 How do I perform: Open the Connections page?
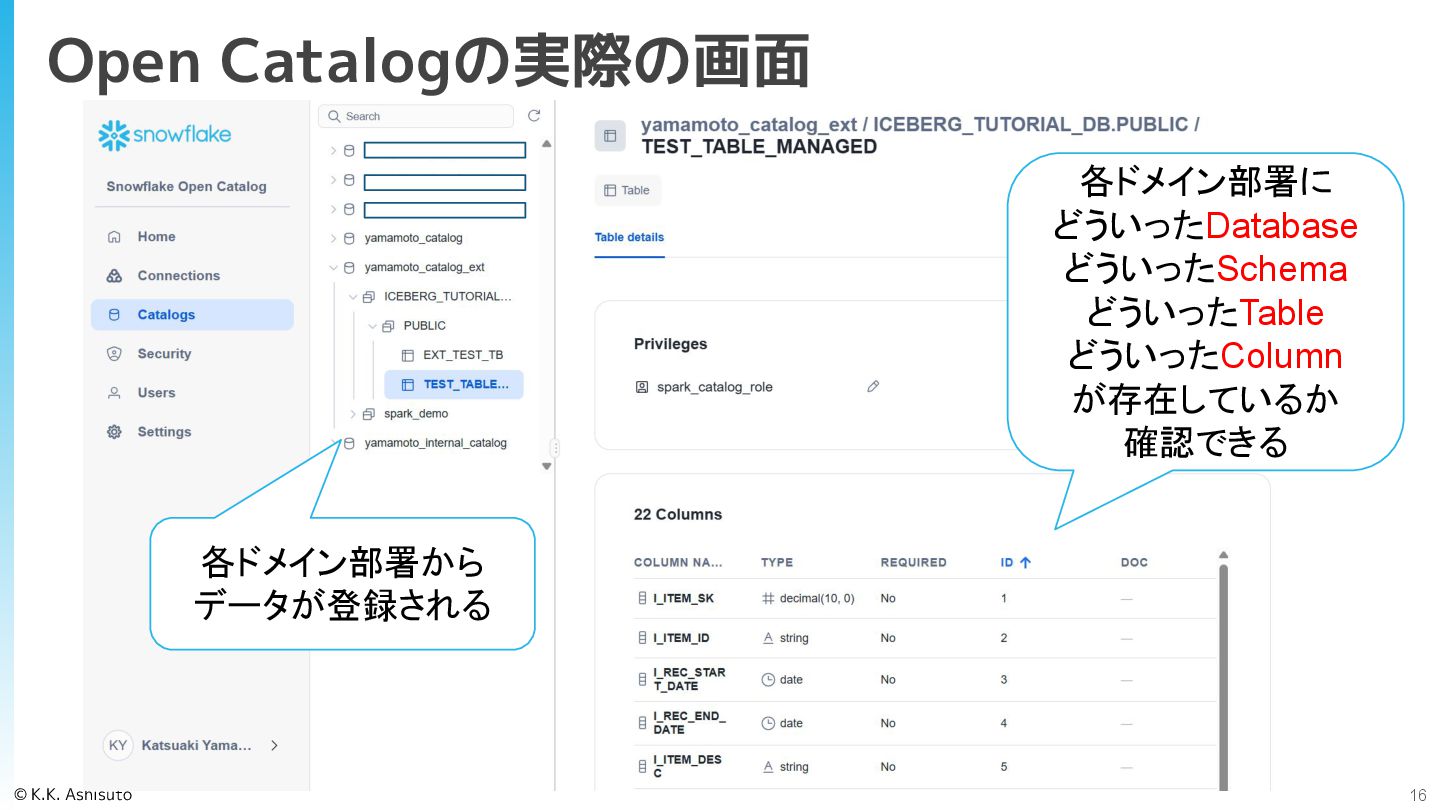coord(178,276)
